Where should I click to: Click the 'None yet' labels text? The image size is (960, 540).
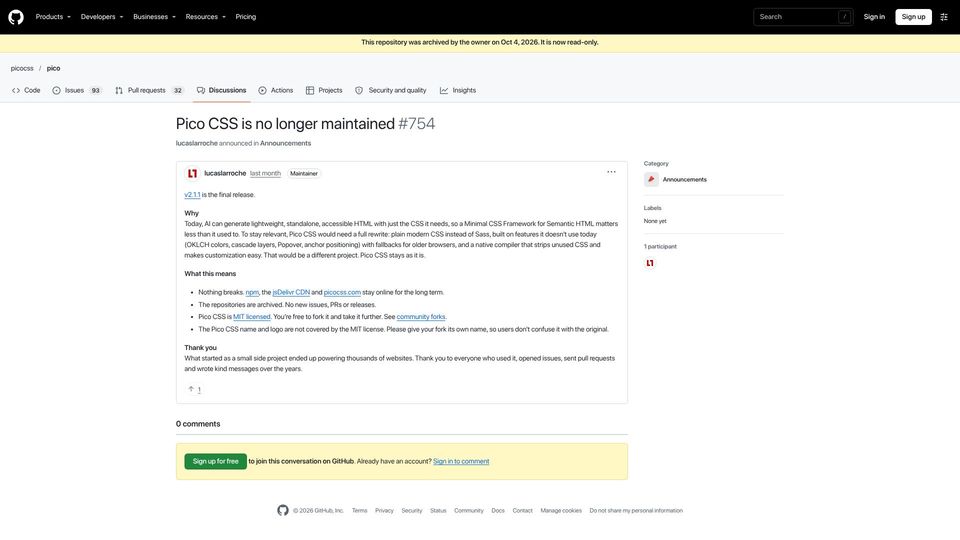pos(654,221)
